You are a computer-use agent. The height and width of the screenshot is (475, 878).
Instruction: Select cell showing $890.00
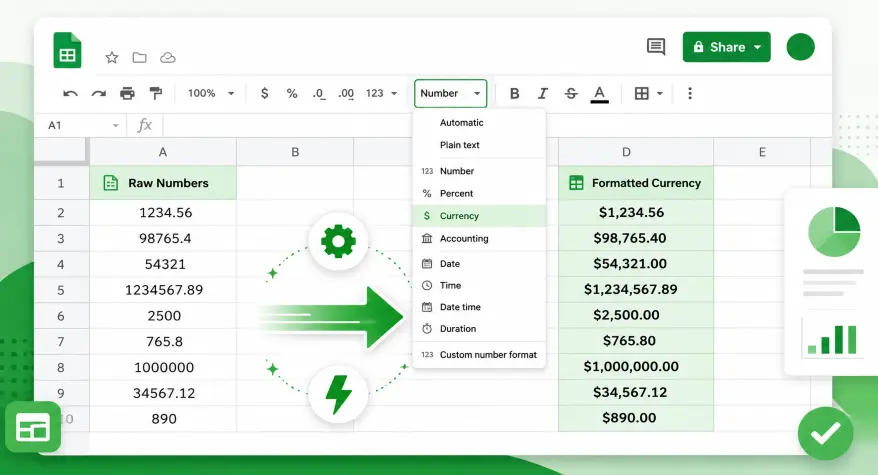coord(636,418)
